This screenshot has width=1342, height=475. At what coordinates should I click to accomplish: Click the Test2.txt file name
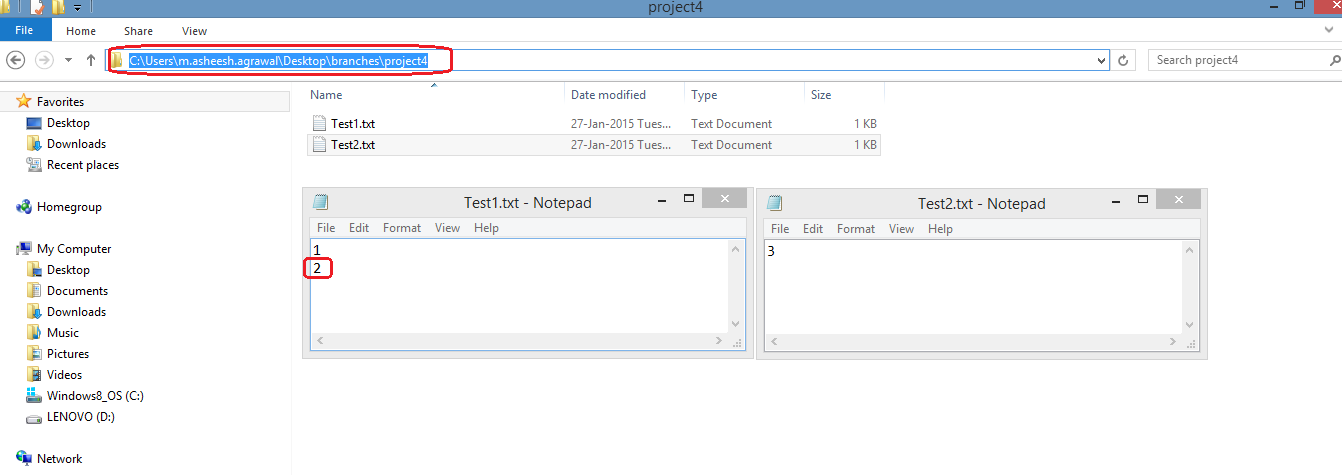tap(353, 145)
